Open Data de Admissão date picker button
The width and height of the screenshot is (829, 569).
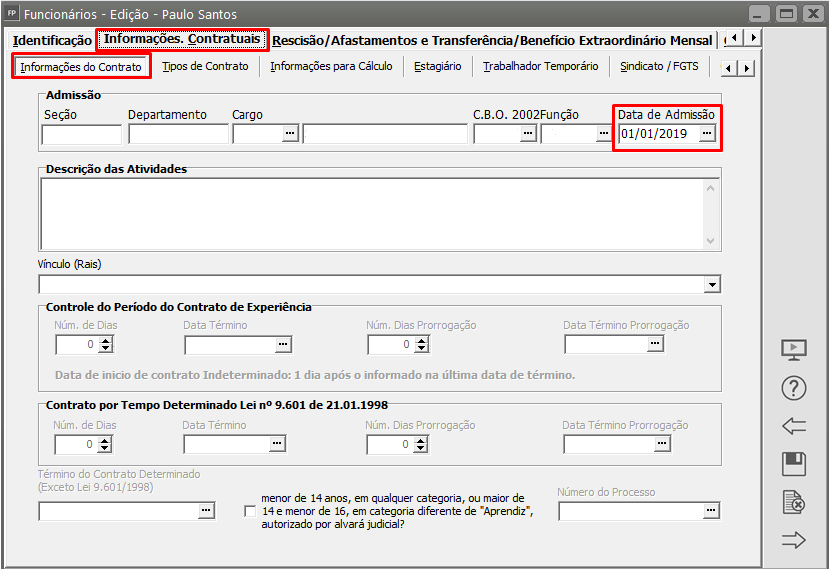707,134
